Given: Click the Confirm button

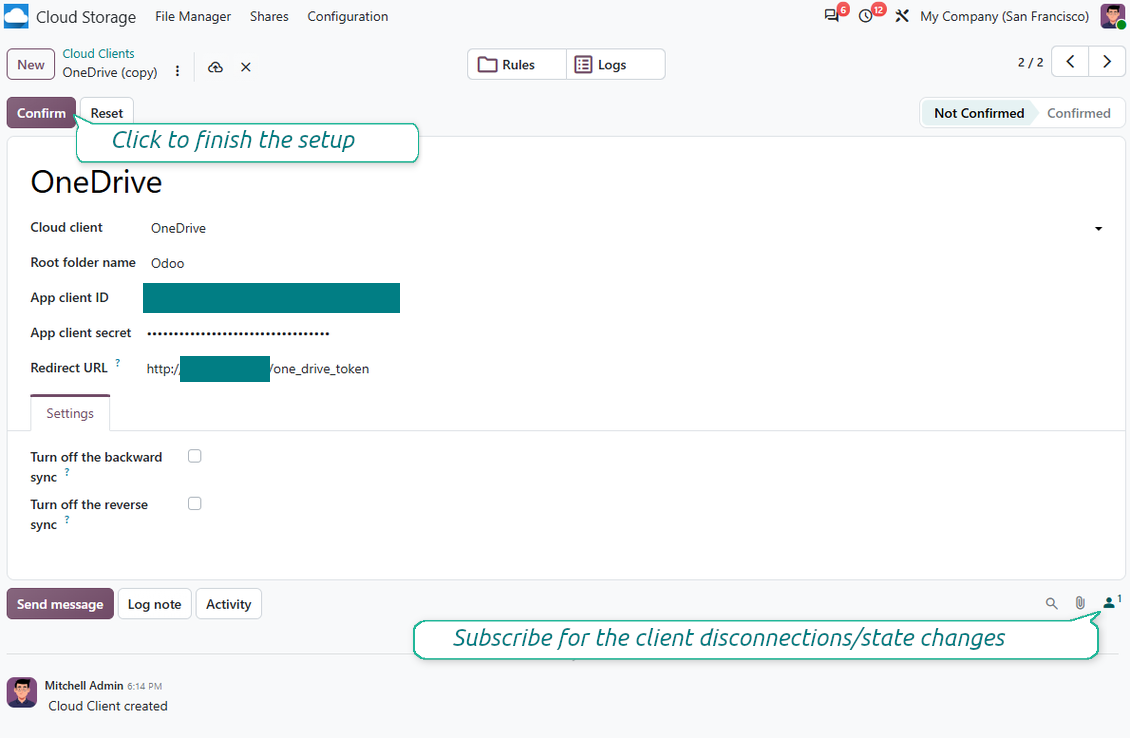Looking at the screenshot, I should pyautogui.click(x=41, y=112).
